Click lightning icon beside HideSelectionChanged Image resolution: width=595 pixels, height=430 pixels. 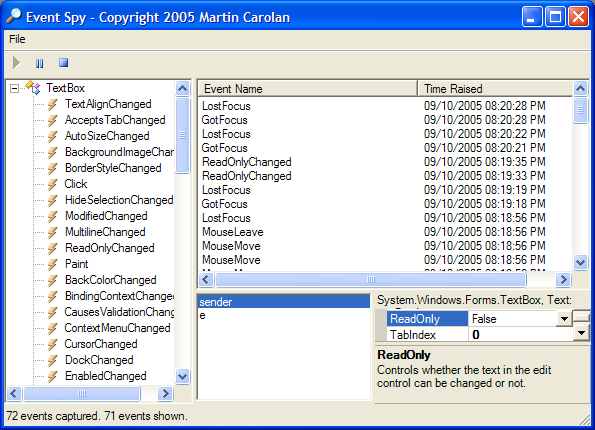click(x=53, y=200)
